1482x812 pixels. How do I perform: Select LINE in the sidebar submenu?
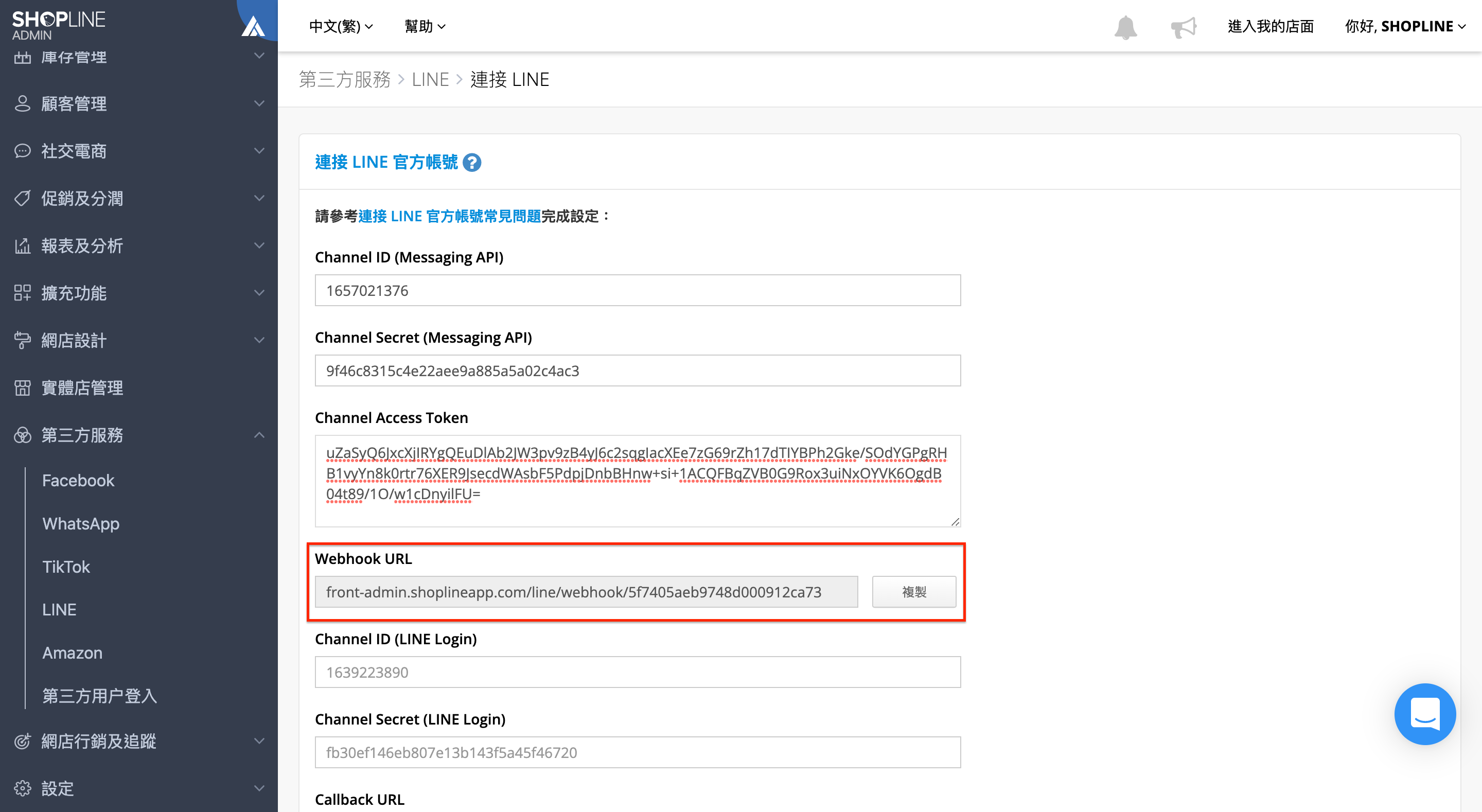[x=59, y=610]
